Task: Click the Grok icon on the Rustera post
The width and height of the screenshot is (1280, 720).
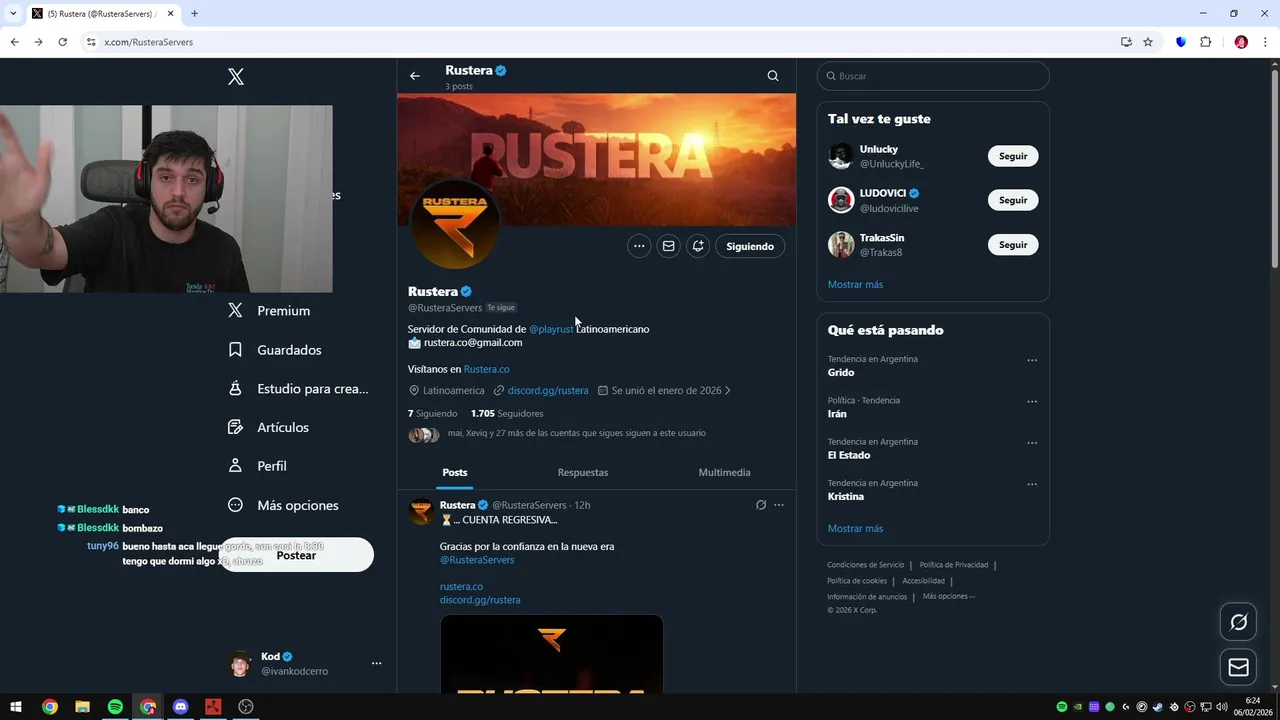Action: pyautogui.click(x=760, y=505)
